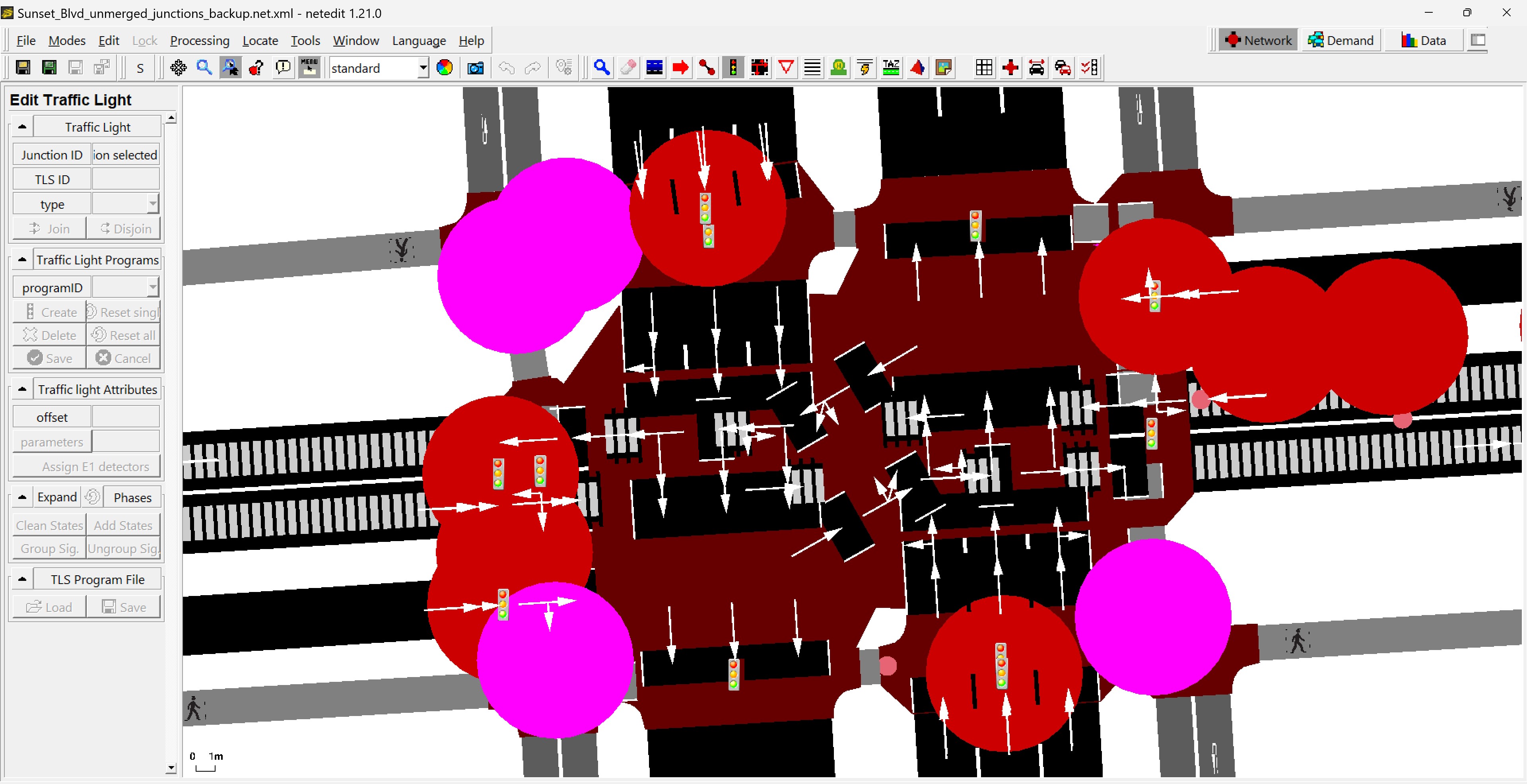Open the programID dropdown

(153, 287)
